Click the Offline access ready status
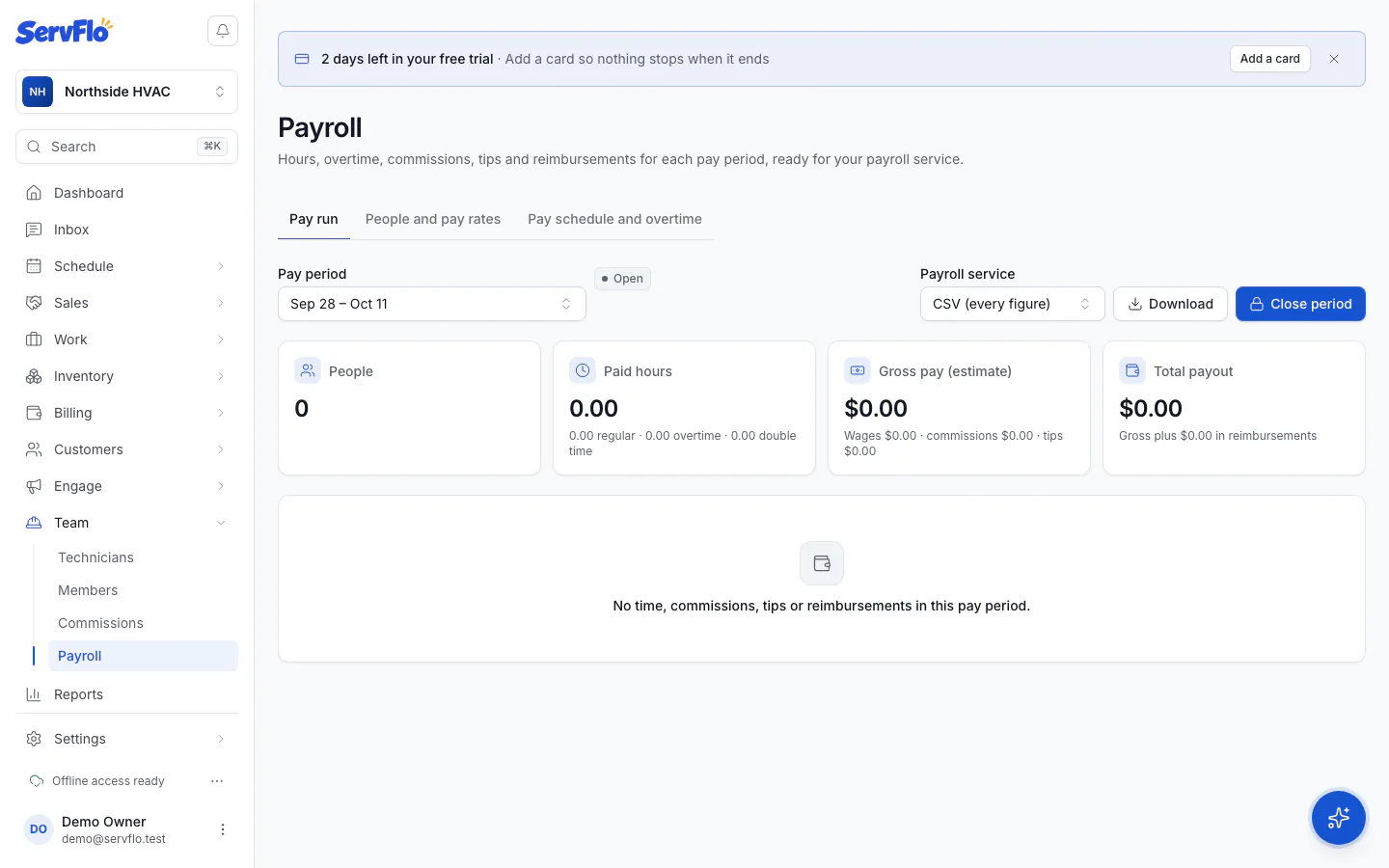The height and width of the screenshot is (868, 1389). [x=97, y=781]
